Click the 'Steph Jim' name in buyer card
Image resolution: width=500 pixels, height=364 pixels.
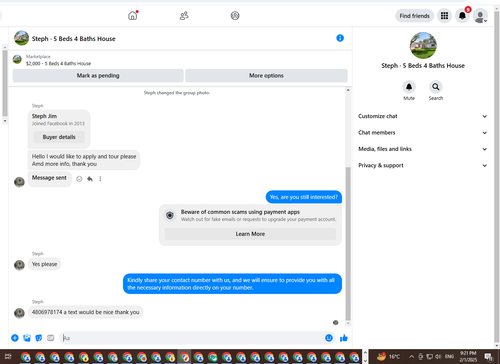point(44,116)
